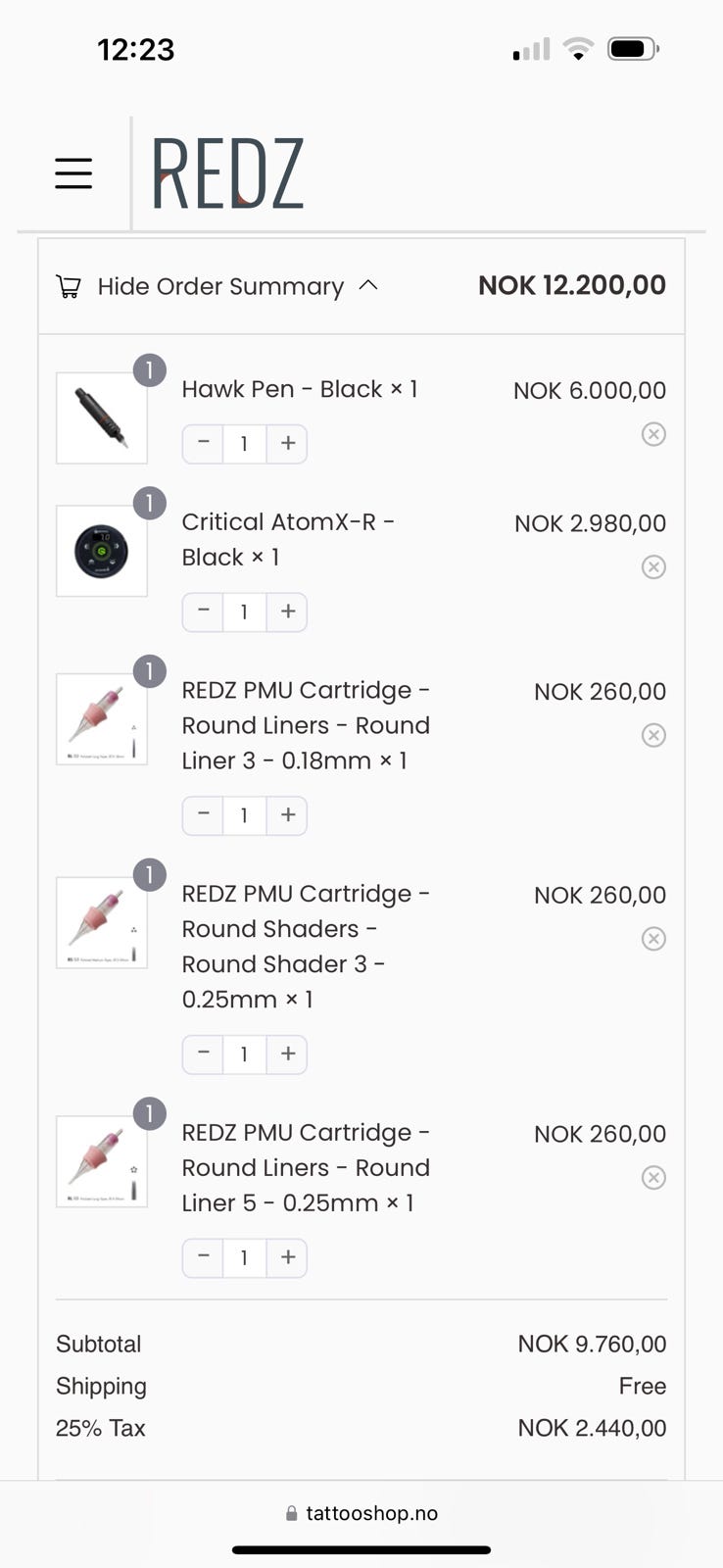Remove Hawk Pen from the order
The image size is (723, 1568).
(x=653, y=434)
